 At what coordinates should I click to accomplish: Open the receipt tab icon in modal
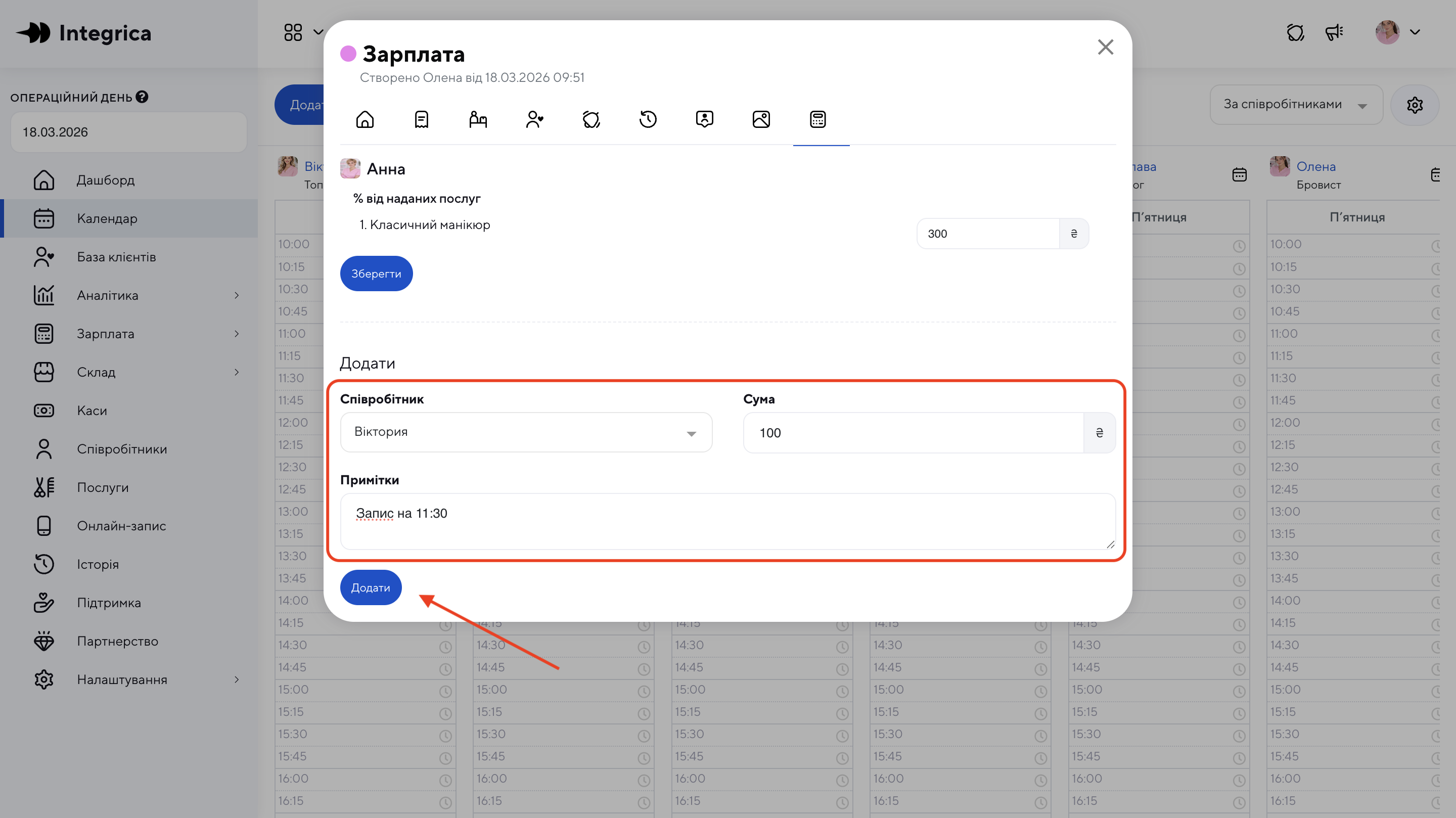pyautogui.click(x=421, y=119)
